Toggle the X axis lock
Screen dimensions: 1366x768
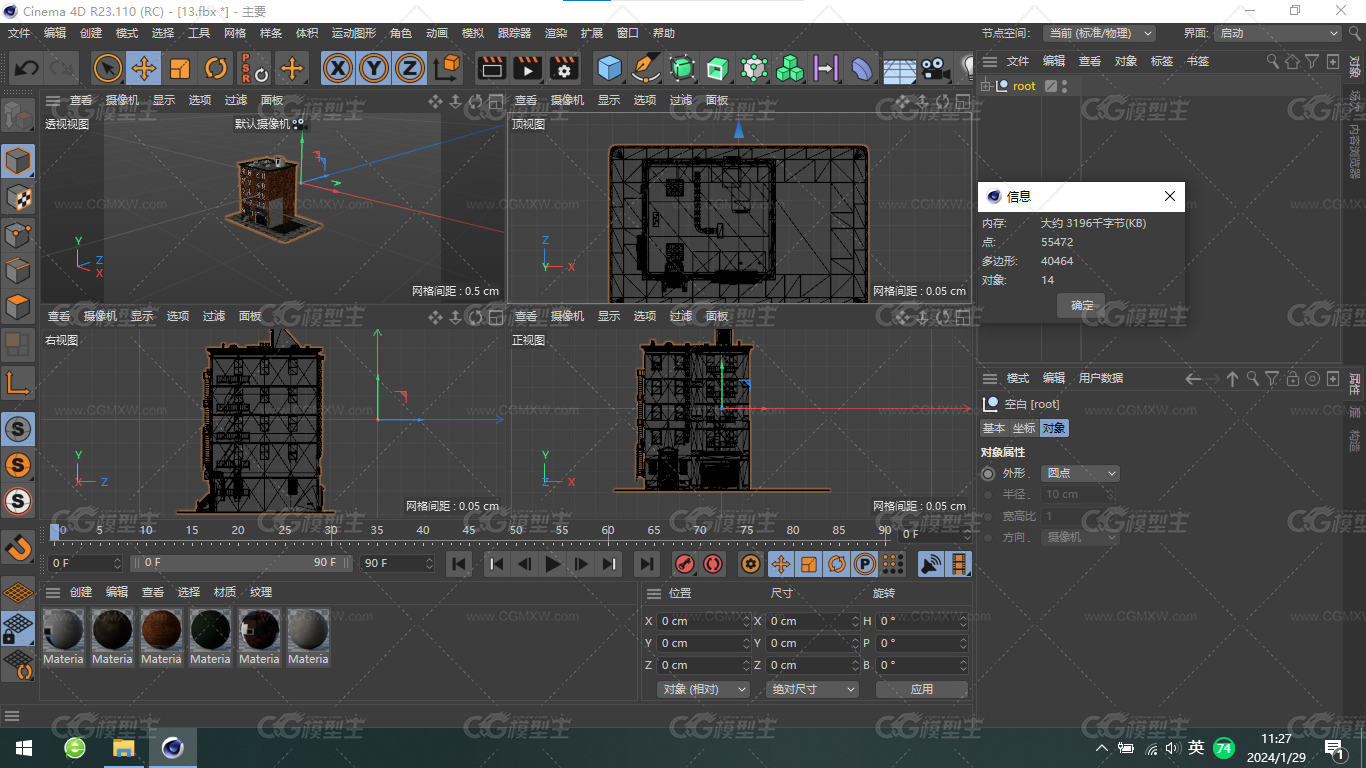tap(339, 68)
